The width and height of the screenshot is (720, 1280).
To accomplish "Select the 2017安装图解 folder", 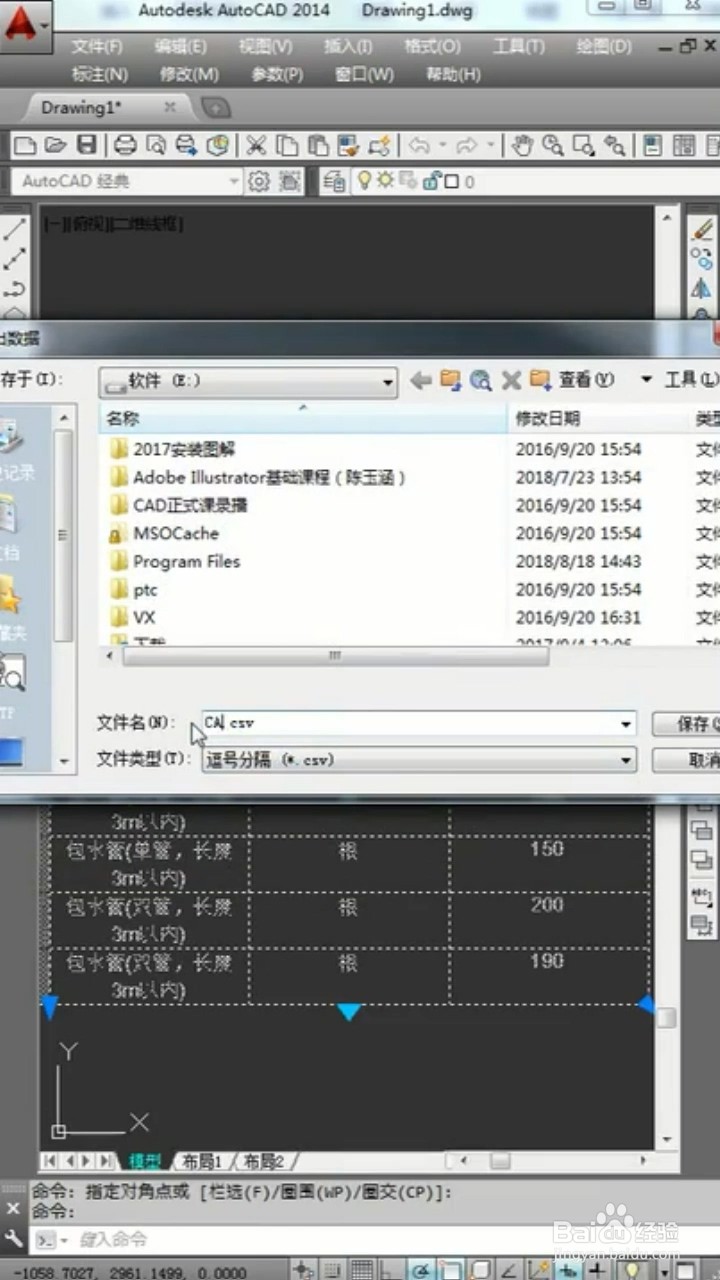I will [184, 449].
